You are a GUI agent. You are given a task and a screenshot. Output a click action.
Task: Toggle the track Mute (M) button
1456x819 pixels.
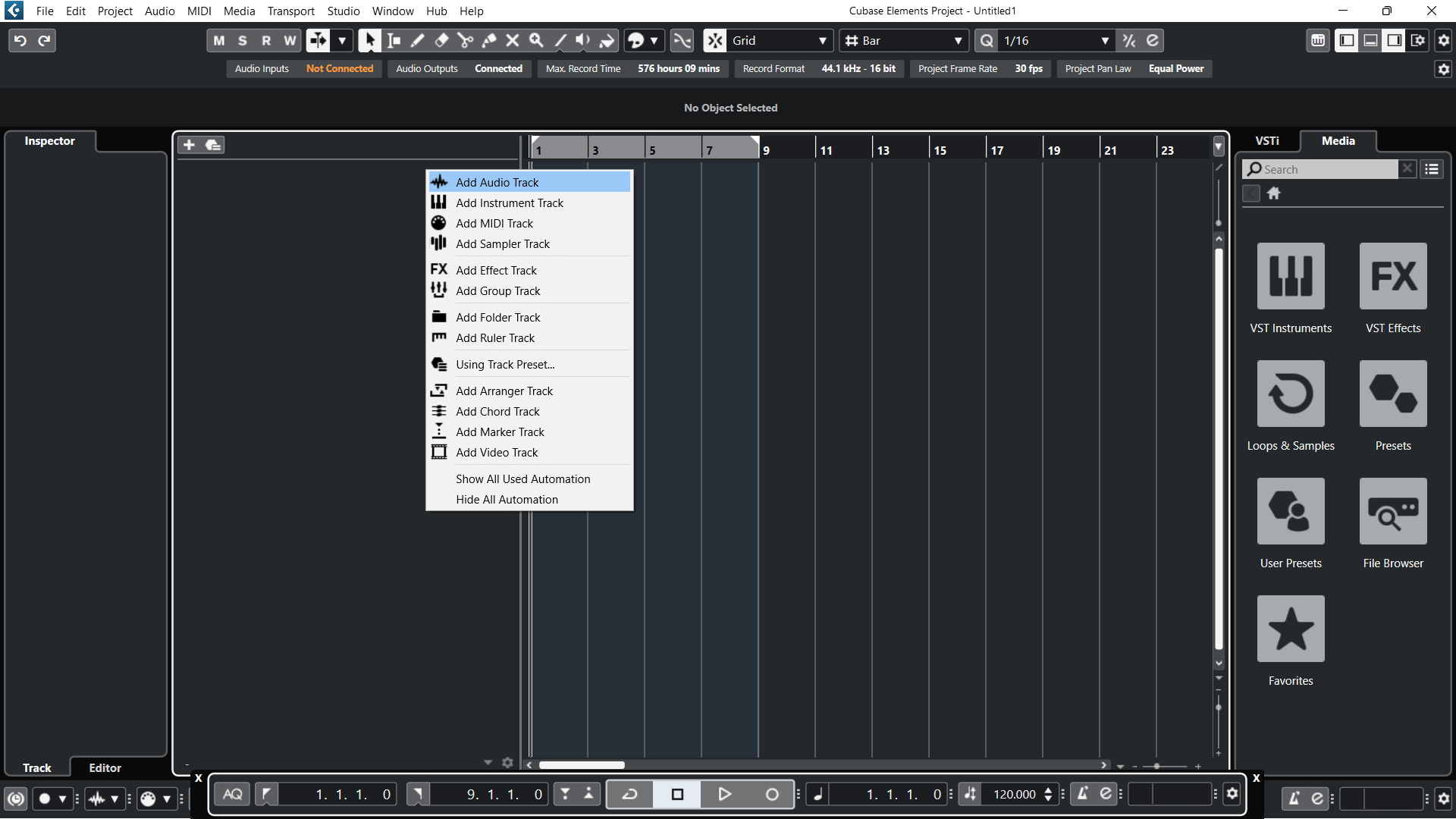[219, 40]
